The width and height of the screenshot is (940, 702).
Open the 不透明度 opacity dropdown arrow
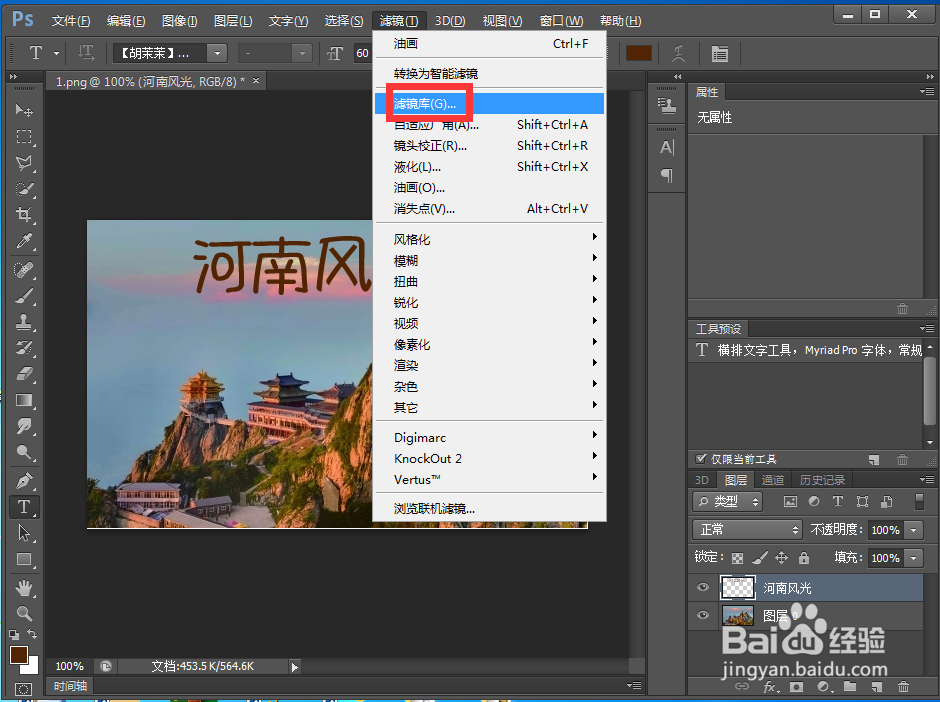click(x=914, y=530)
